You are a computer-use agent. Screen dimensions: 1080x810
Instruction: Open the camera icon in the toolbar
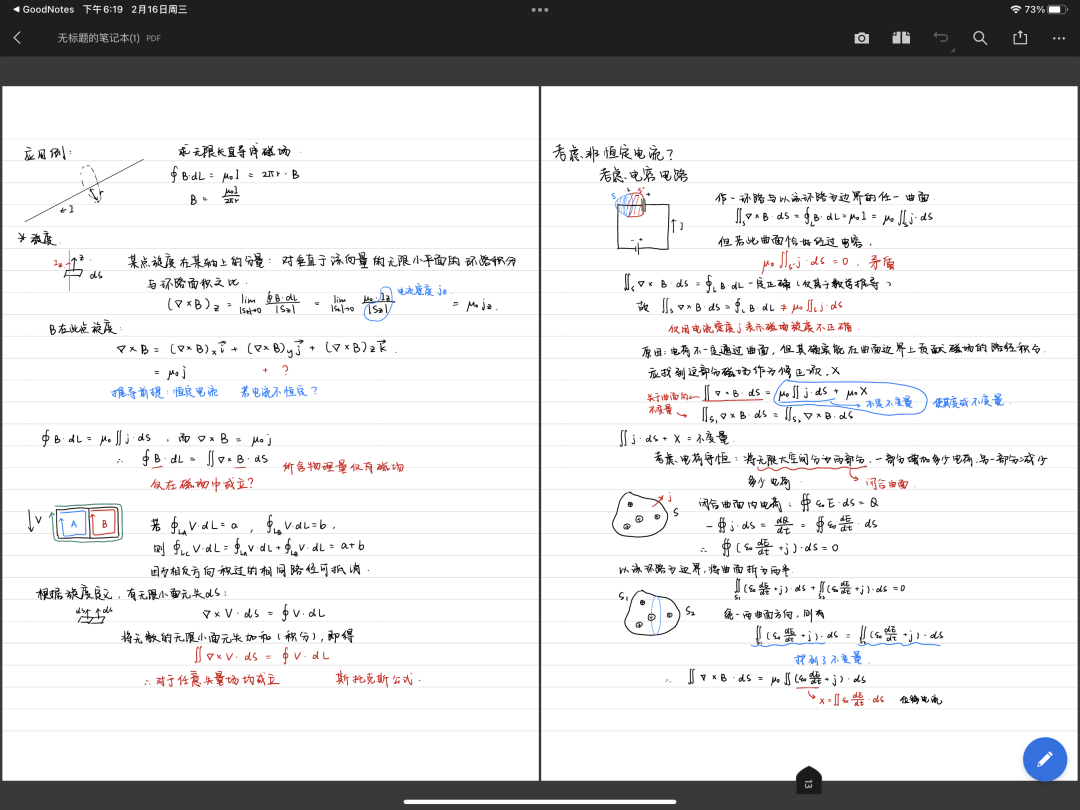point(861,38)
